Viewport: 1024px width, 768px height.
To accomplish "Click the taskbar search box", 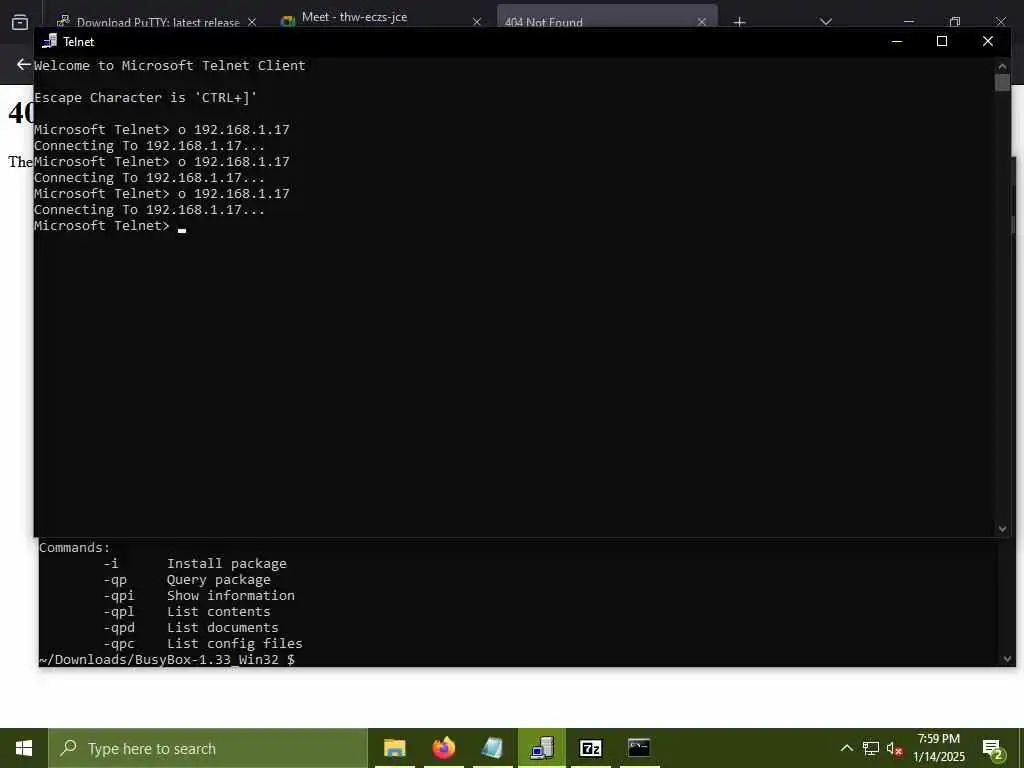I will click(x=208, y=748).
